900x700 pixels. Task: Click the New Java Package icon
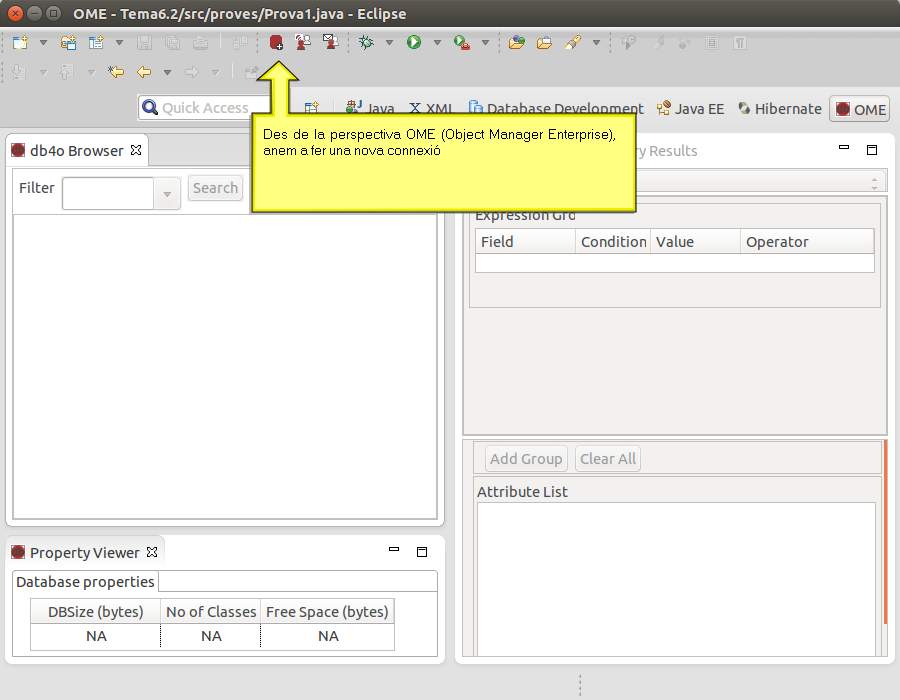click(x=68, y=42)
